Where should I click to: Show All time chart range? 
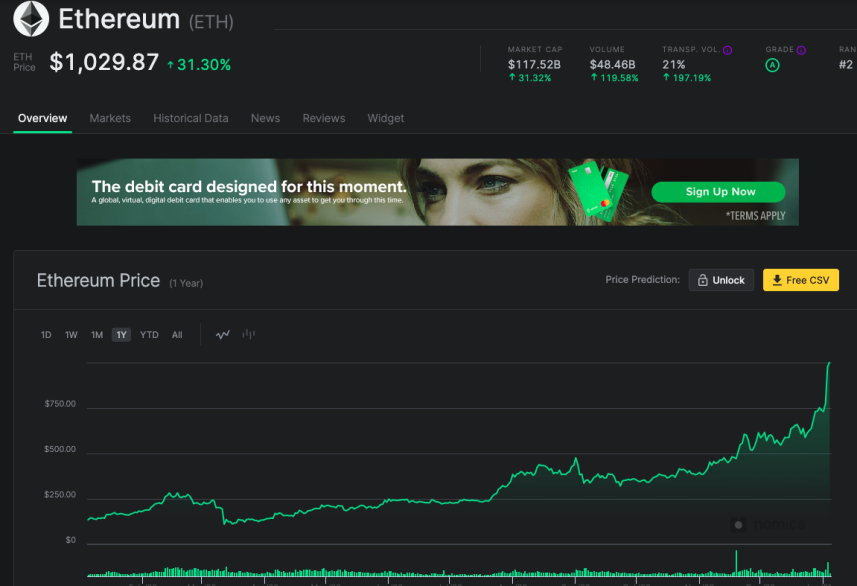[177, 335]
